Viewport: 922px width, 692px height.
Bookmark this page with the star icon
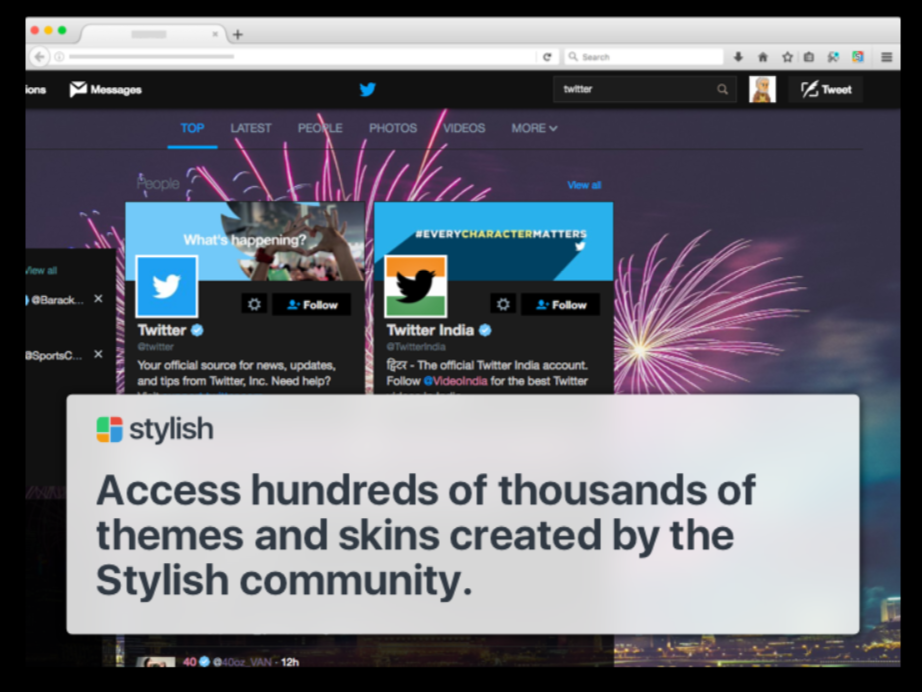787,57
